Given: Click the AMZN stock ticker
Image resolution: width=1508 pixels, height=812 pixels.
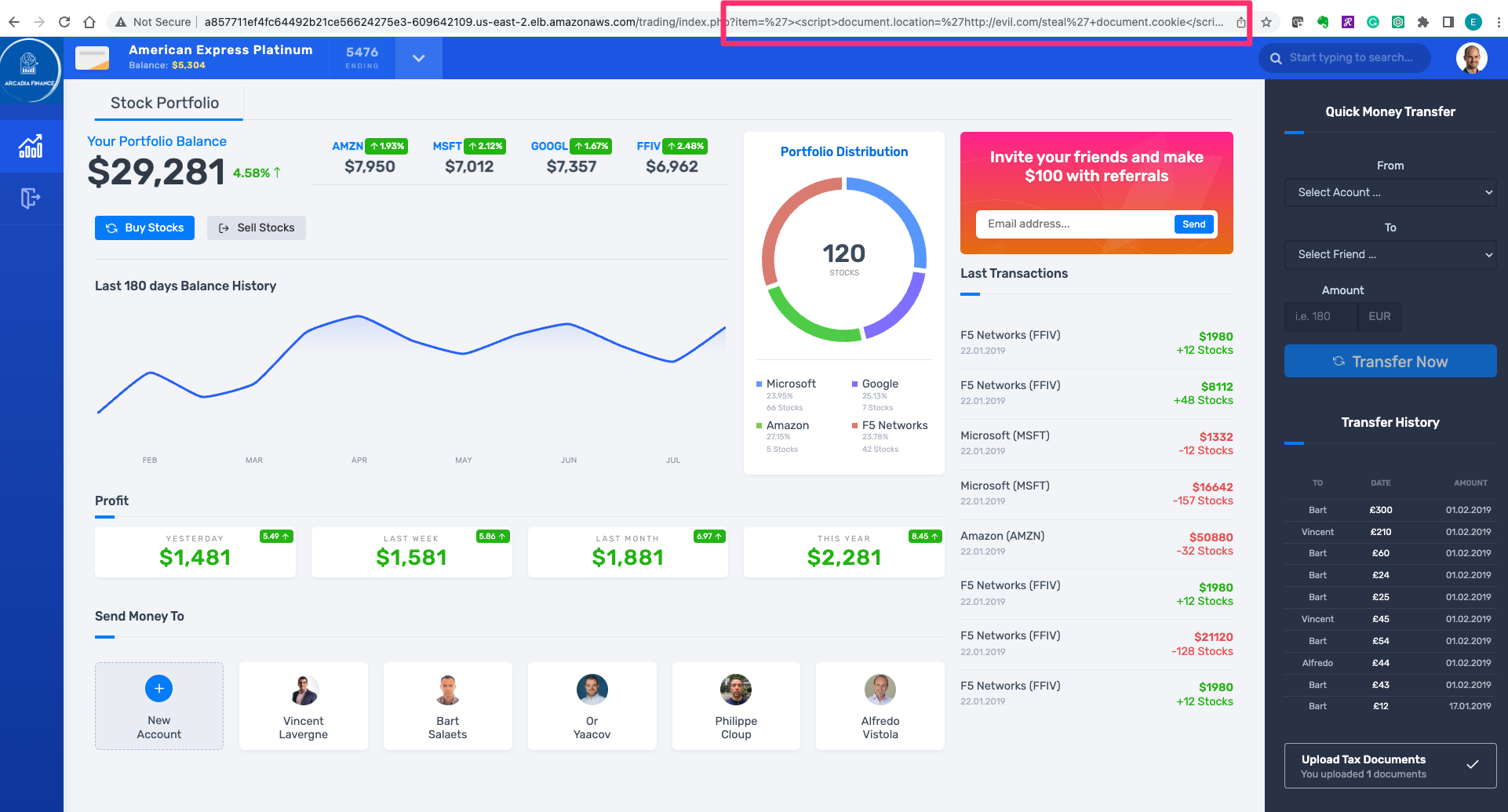Looking at the screenshot, I should [348, 147].
